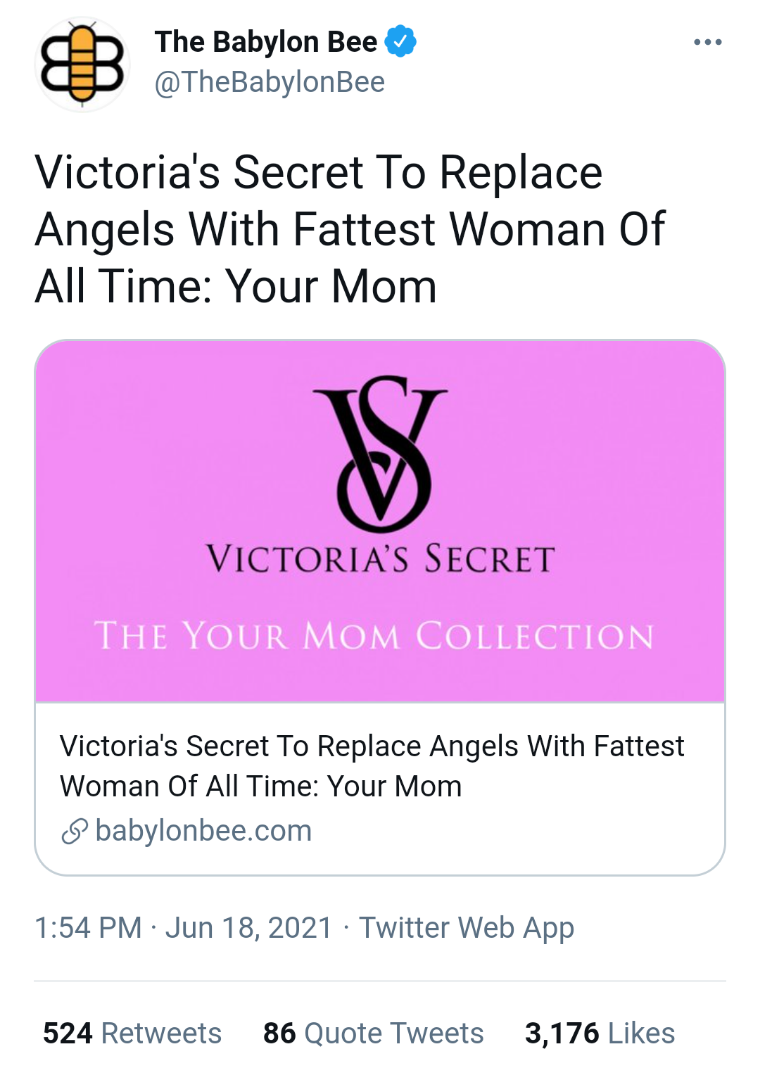This screenshot has height=1079, width=760.
Task: Click the Jun 18, 2021 date
Action: [249, 928]
